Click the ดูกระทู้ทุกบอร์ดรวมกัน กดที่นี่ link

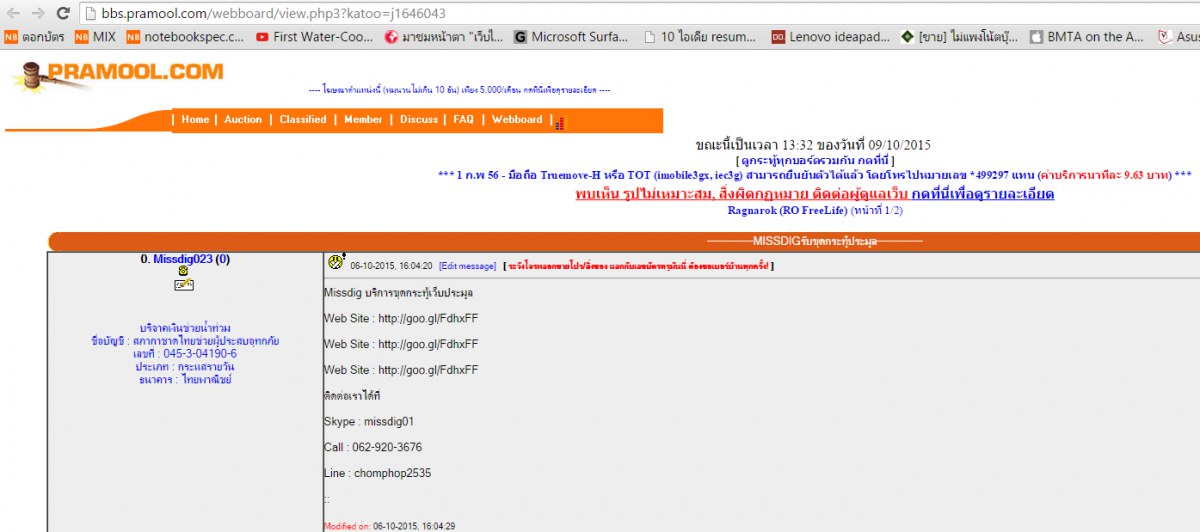click(x=816, y=160)
